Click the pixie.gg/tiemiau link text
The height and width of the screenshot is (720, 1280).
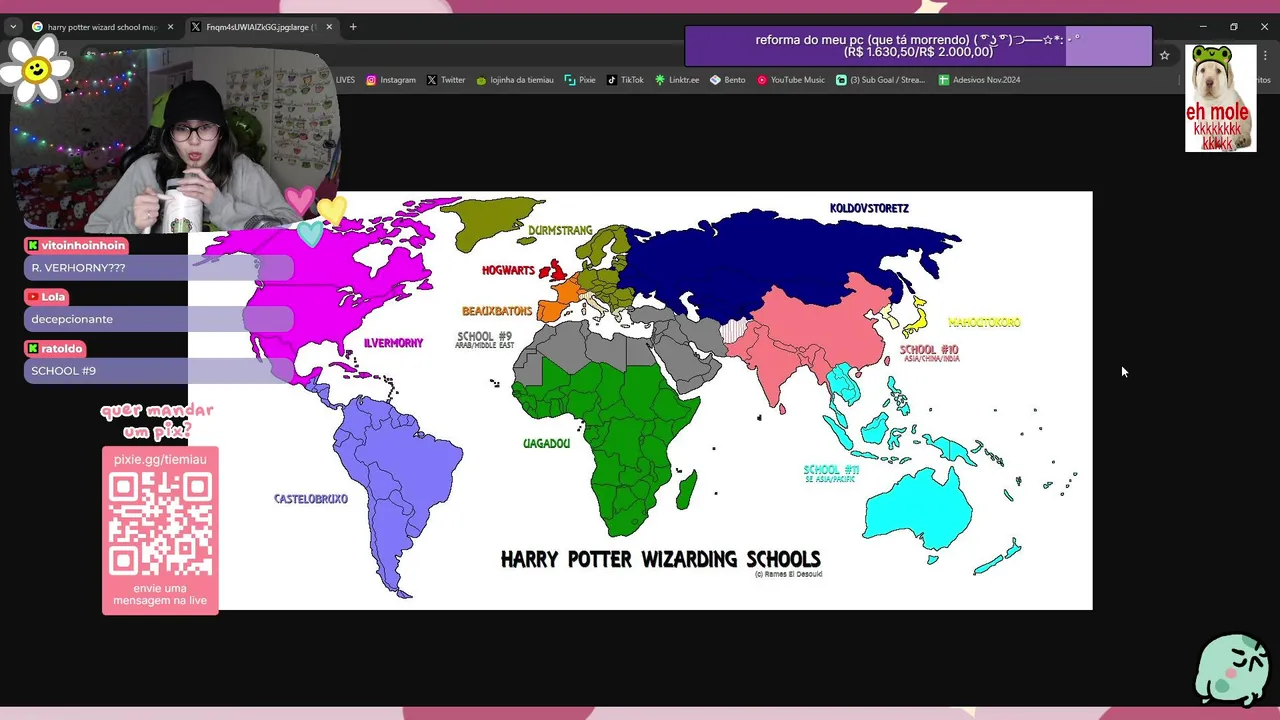point(160,459)
